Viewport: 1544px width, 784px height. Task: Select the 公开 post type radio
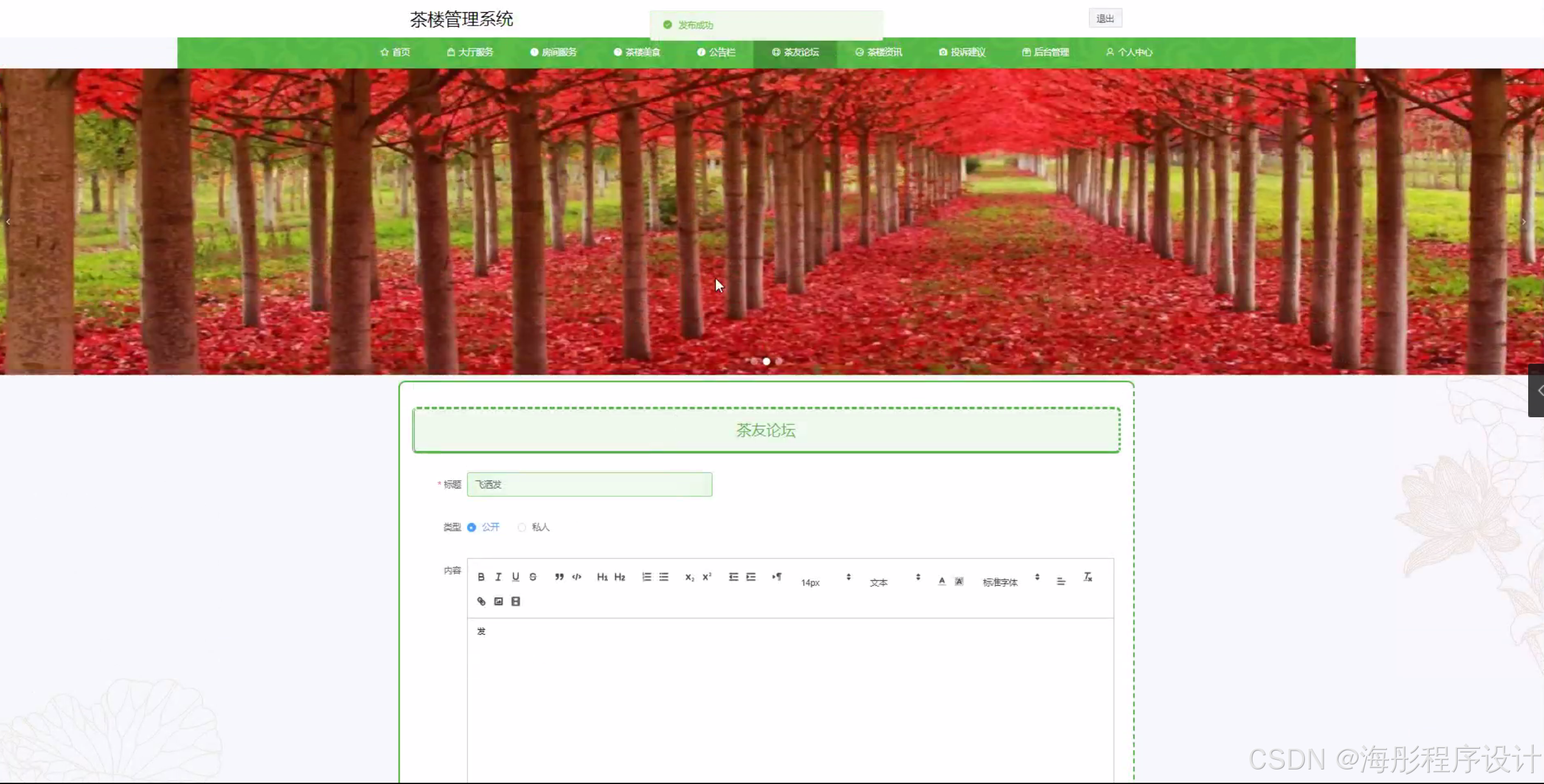472,527
